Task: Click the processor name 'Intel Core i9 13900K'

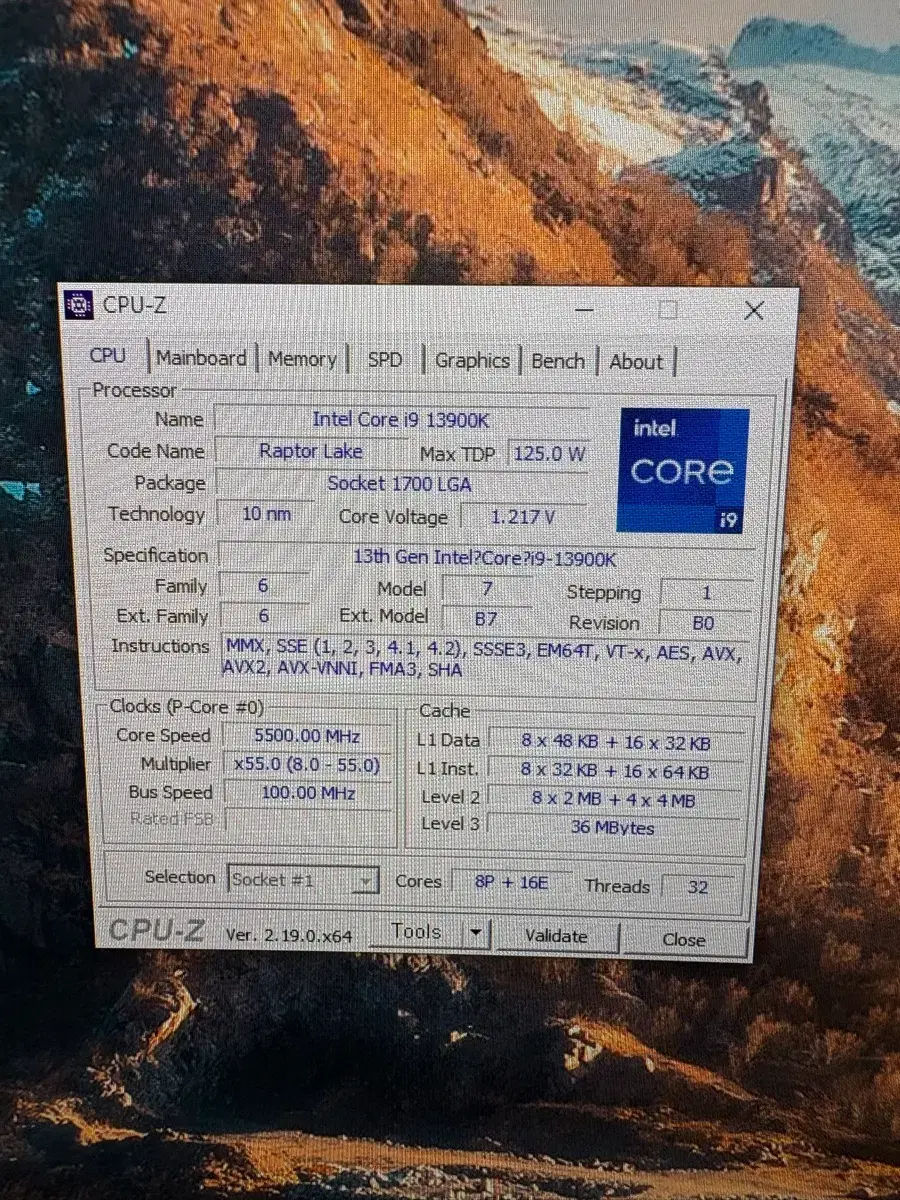Action: tap(401, 420)
